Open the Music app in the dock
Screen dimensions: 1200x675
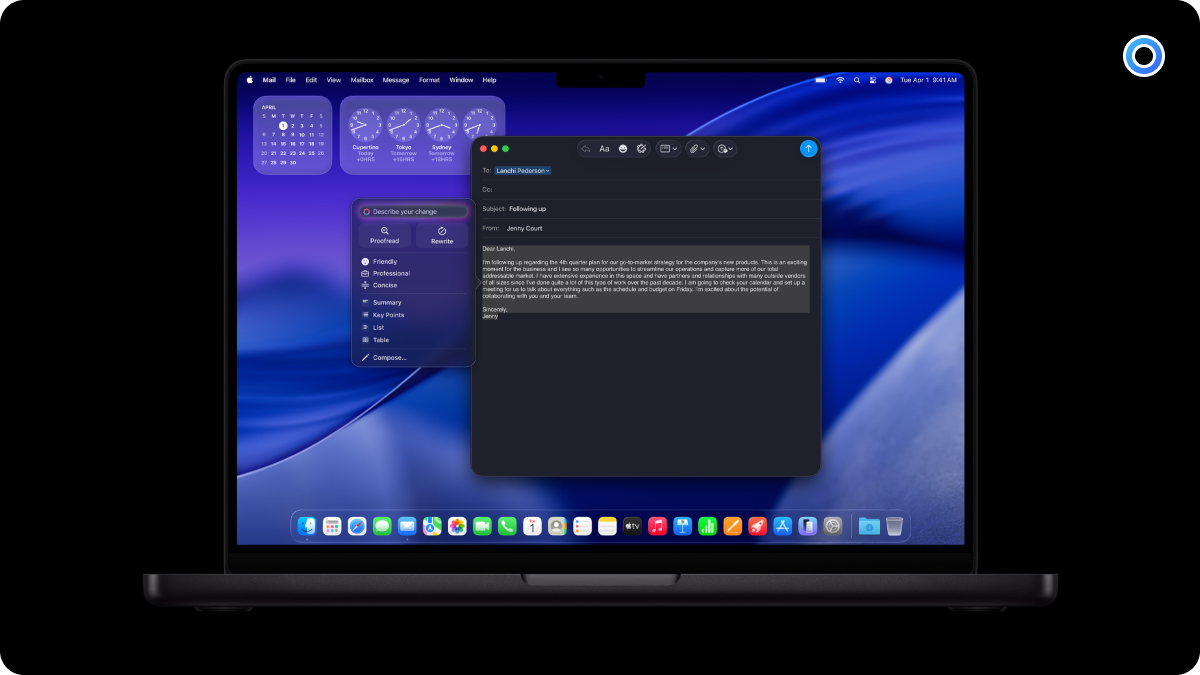click(657, 526)
